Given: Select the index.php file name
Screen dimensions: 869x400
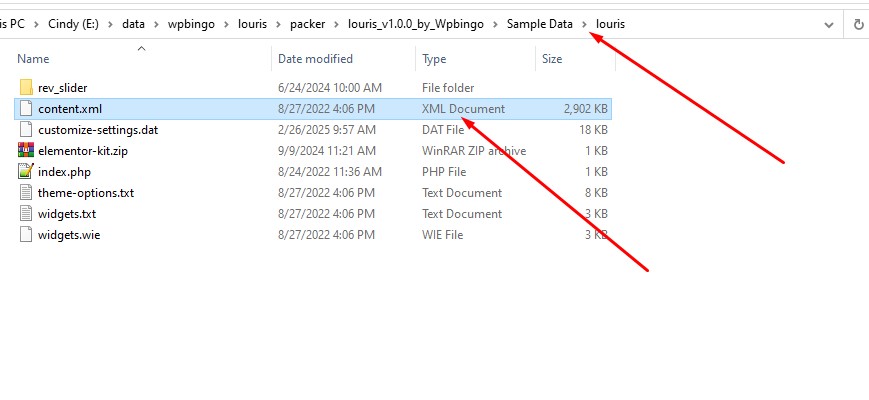Looking at the screenshot, I should point(64,172).
